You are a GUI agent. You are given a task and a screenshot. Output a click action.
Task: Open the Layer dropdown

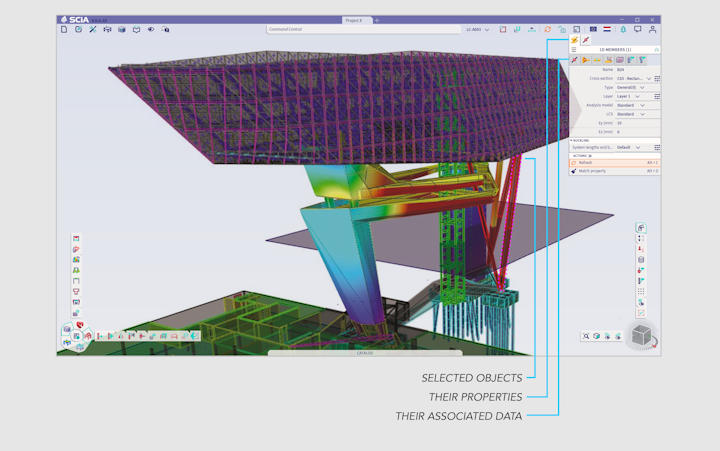tap(638, 96)
